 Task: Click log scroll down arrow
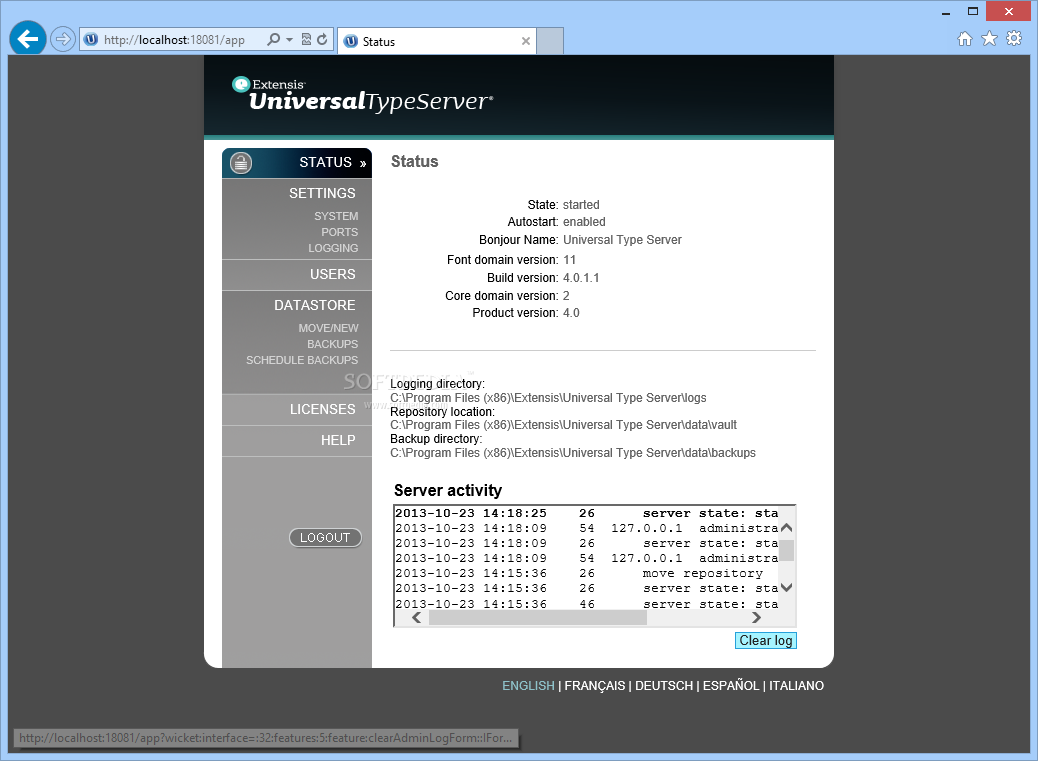tap(786, 587)
